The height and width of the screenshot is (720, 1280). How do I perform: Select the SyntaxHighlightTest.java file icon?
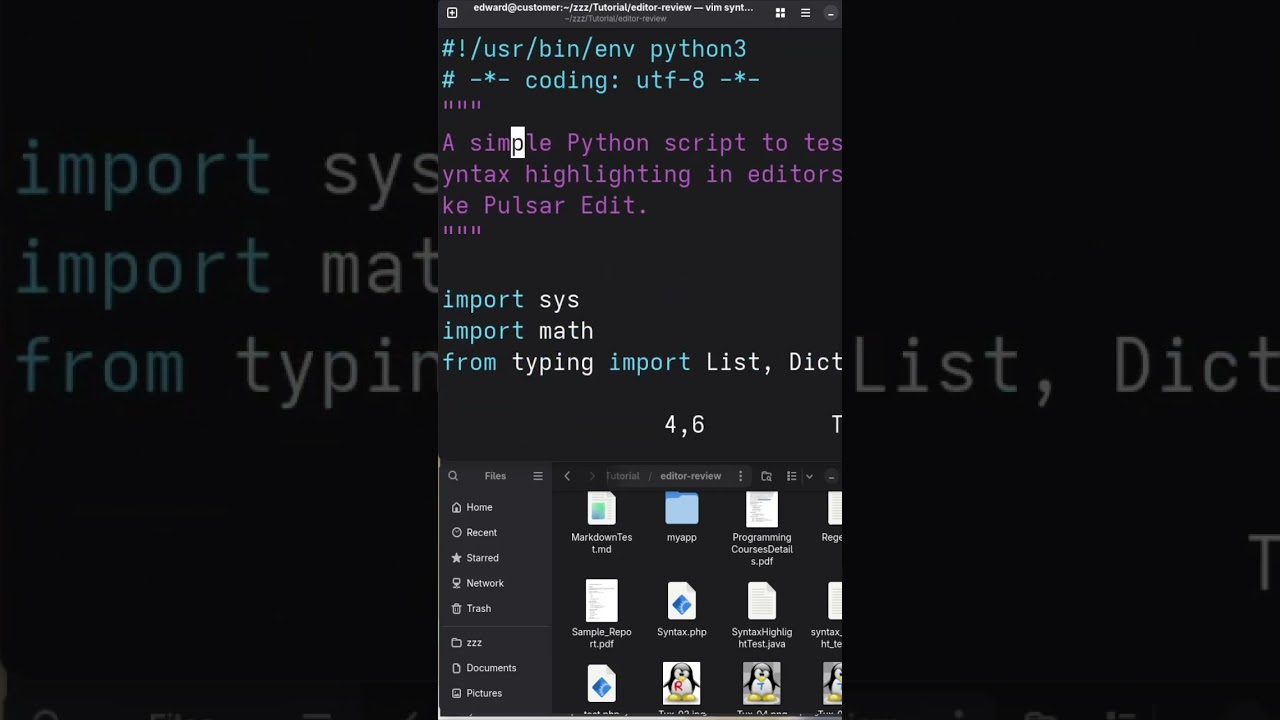[762, 602]
